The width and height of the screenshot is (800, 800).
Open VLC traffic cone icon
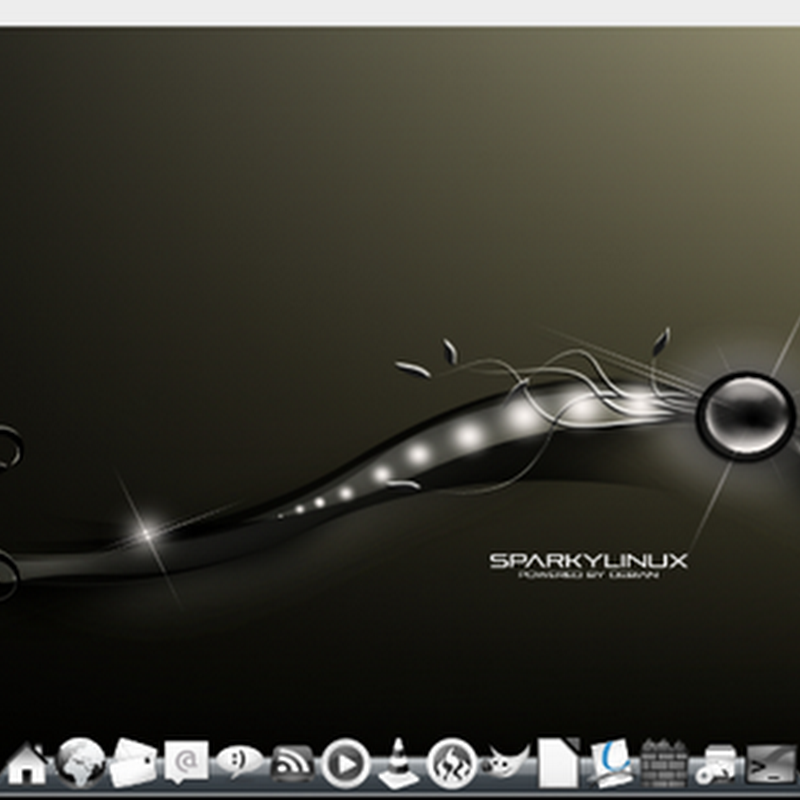398,763
